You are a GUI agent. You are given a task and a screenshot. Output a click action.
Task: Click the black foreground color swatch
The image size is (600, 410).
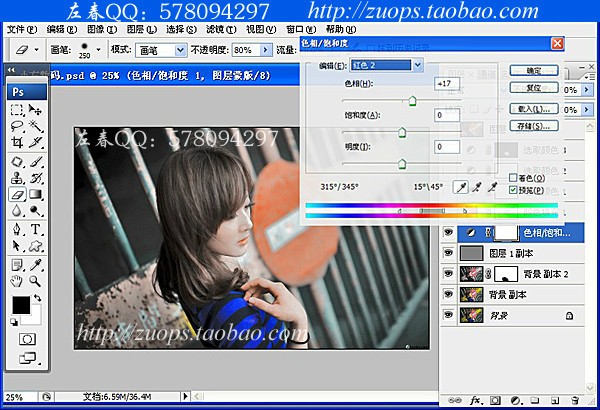21,305
